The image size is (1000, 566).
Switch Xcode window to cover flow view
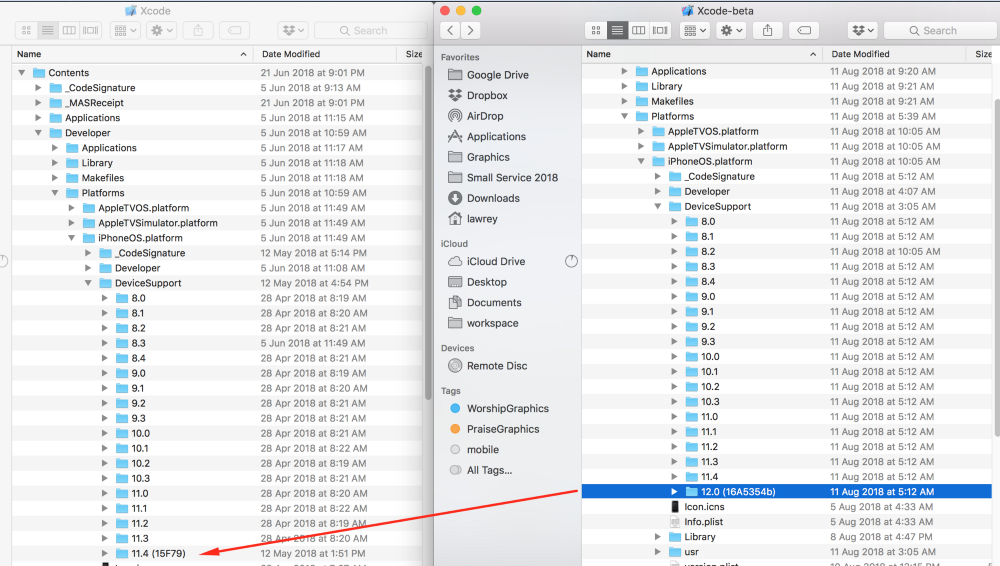click(x=91, y=30)
